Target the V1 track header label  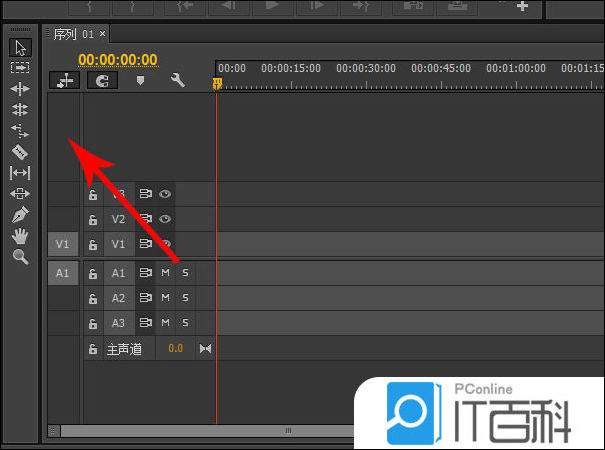pyautogui.click(x=119, y=244)
